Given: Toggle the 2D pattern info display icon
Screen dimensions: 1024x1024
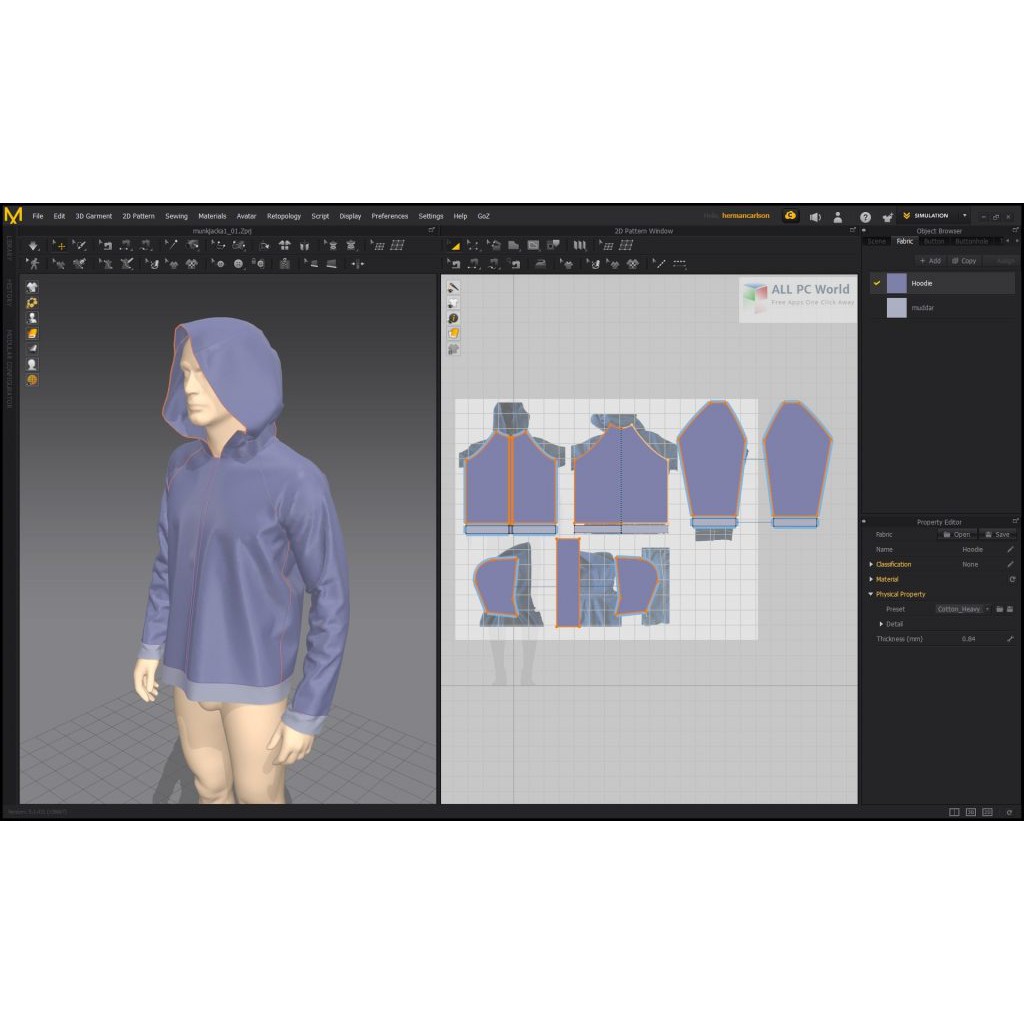Looking at the screenshot, I should (454, 318).
